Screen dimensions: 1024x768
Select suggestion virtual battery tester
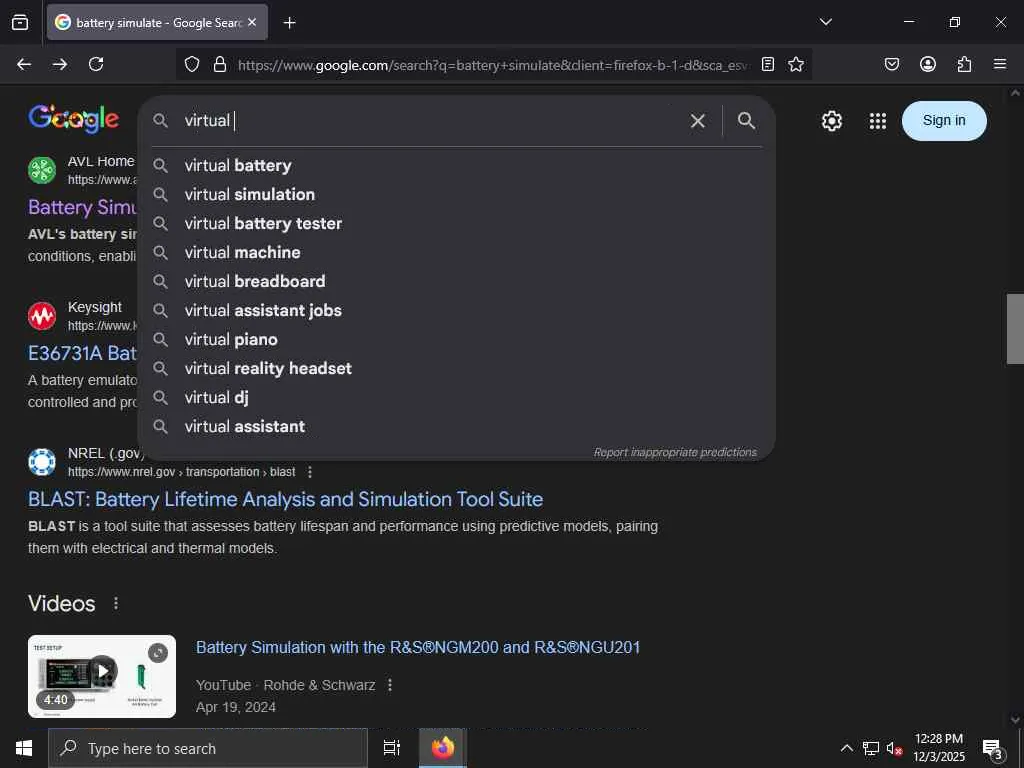(456, 224)
